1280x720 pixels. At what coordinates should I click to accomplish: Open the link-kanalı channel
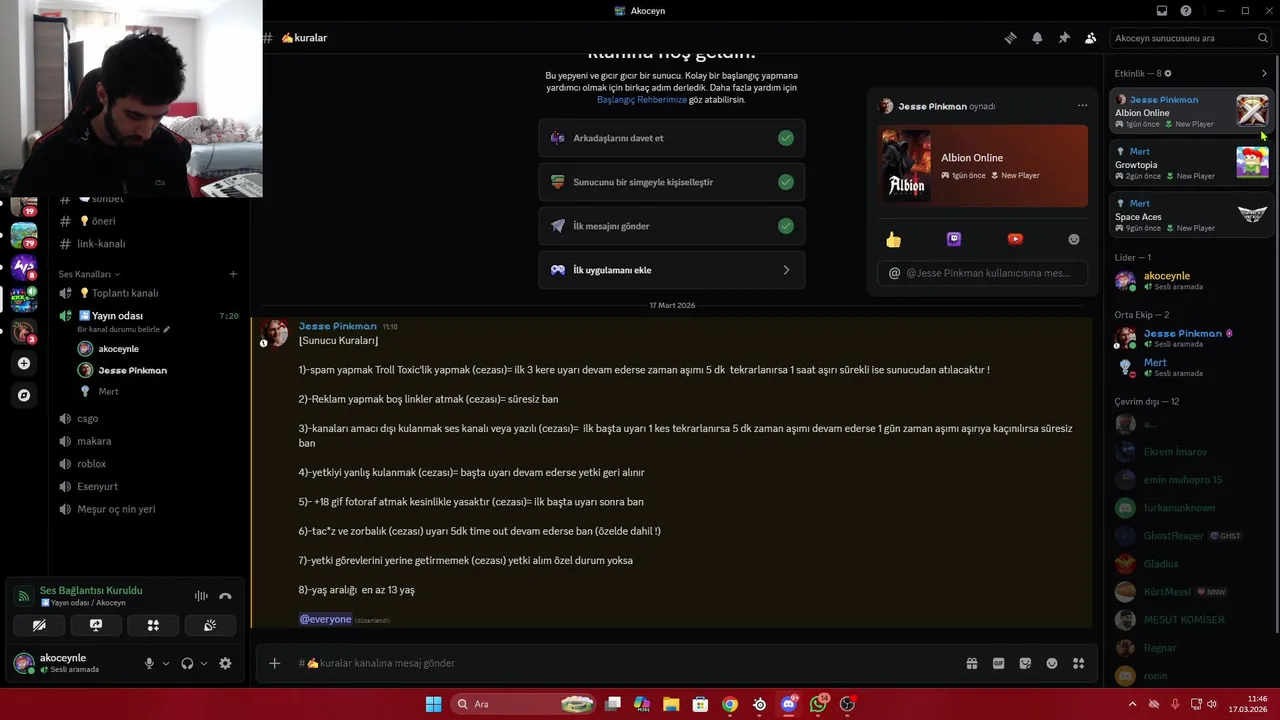click(x=148, y=244)
